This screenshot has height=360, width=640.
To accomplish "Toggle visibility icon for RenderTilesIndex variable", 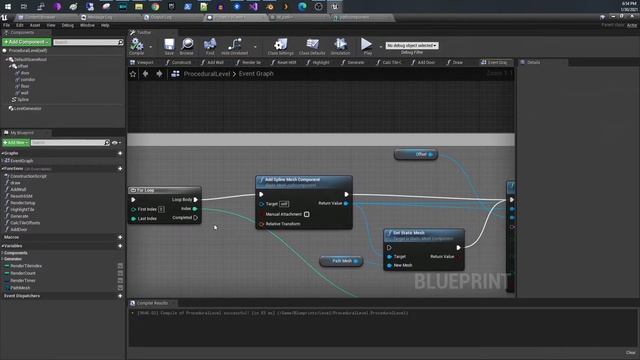I will [x=120, y=266].
